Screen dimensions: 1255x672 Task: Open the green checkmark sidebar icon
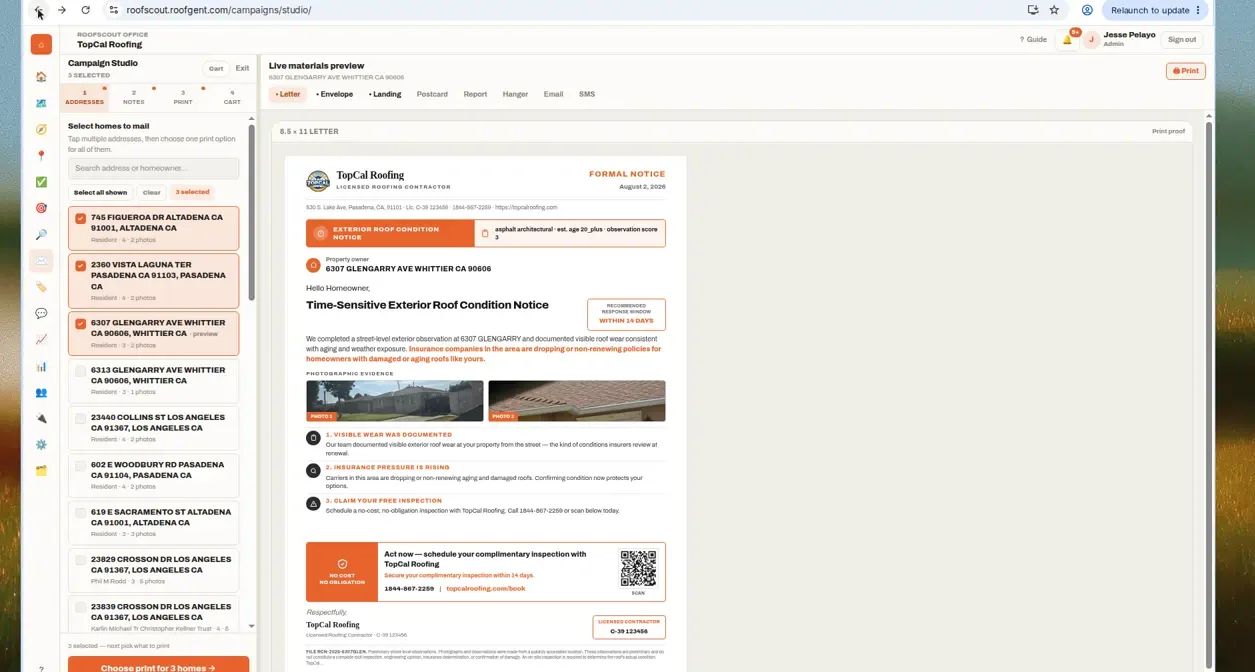41,182
